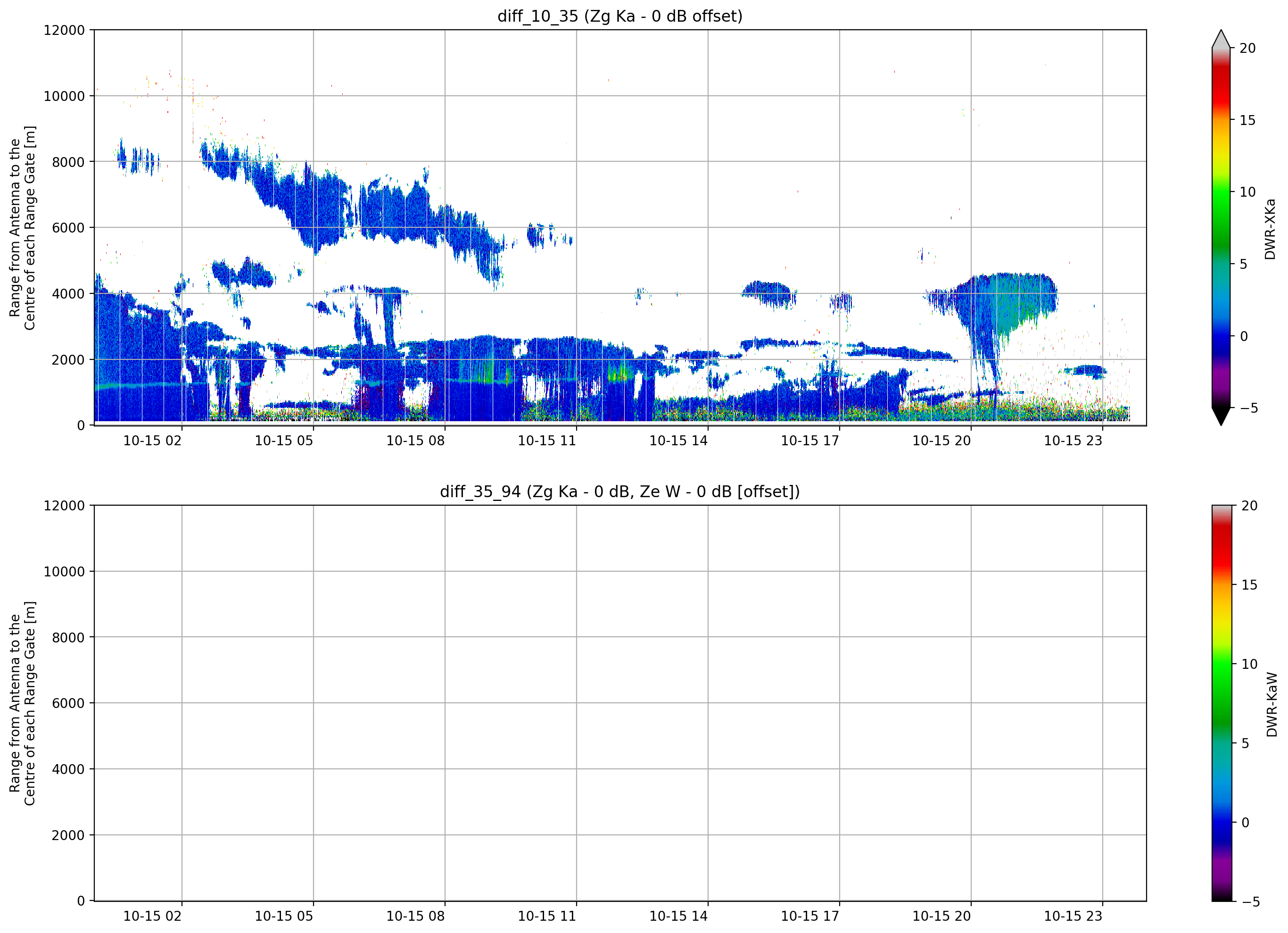Click "10-15 02" x-tick under diff_35_94 plot

(152, 916)
